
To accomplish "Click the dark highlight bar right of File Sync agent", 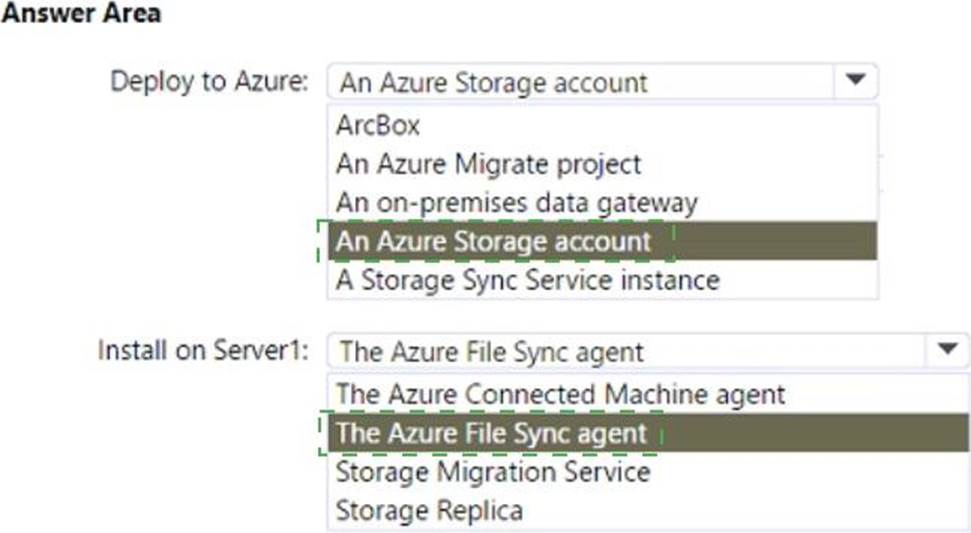I will tap(815, 433).
